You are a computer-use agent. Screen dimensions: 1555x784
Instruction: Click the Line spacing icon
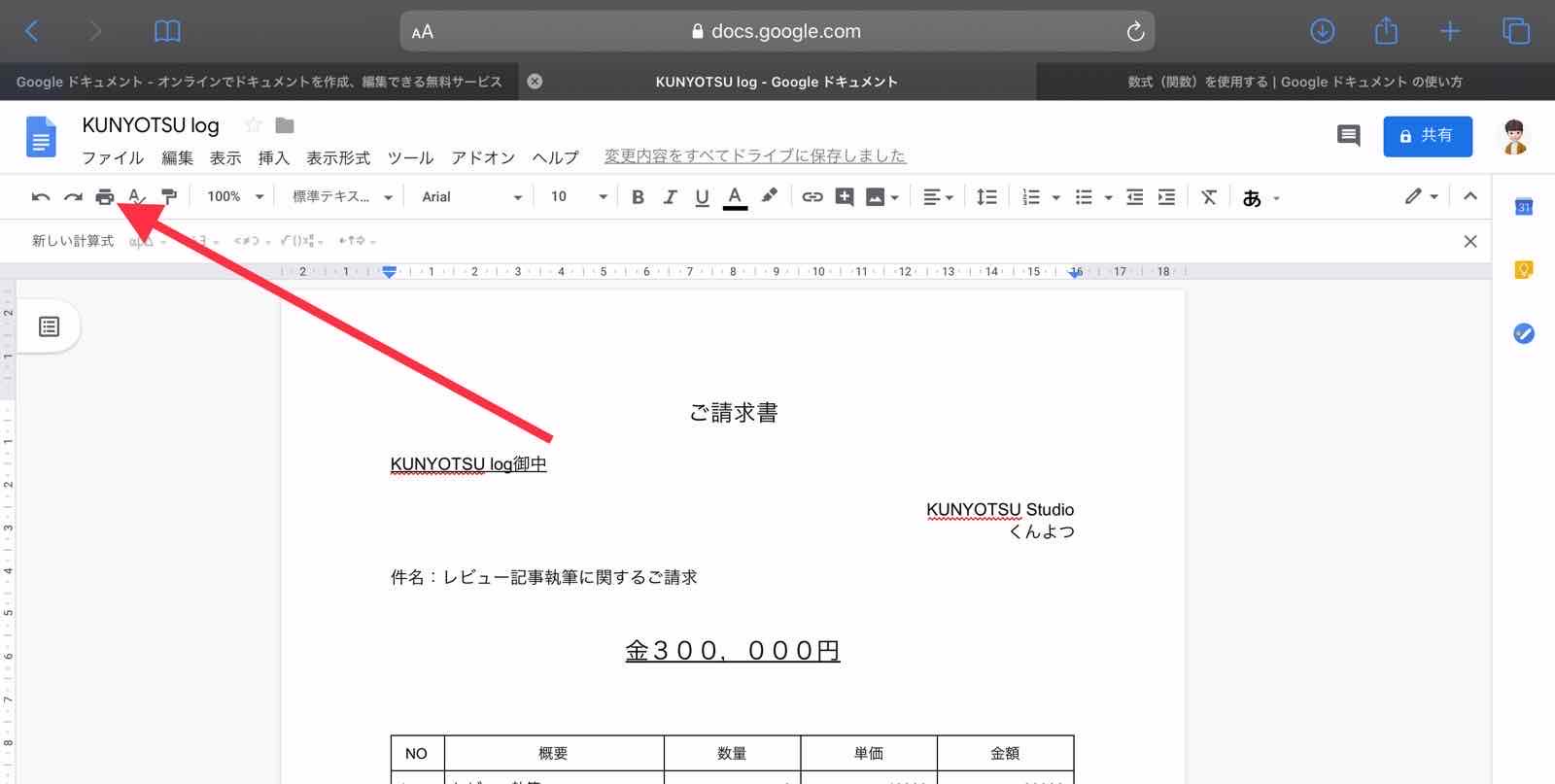pos(986,197)
